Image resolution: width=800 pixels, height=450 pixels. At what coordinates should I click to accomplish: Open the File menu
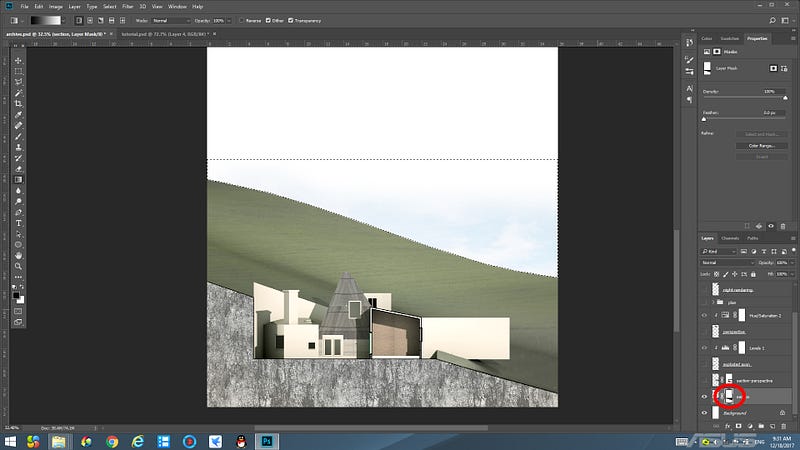tap(24, 7)
